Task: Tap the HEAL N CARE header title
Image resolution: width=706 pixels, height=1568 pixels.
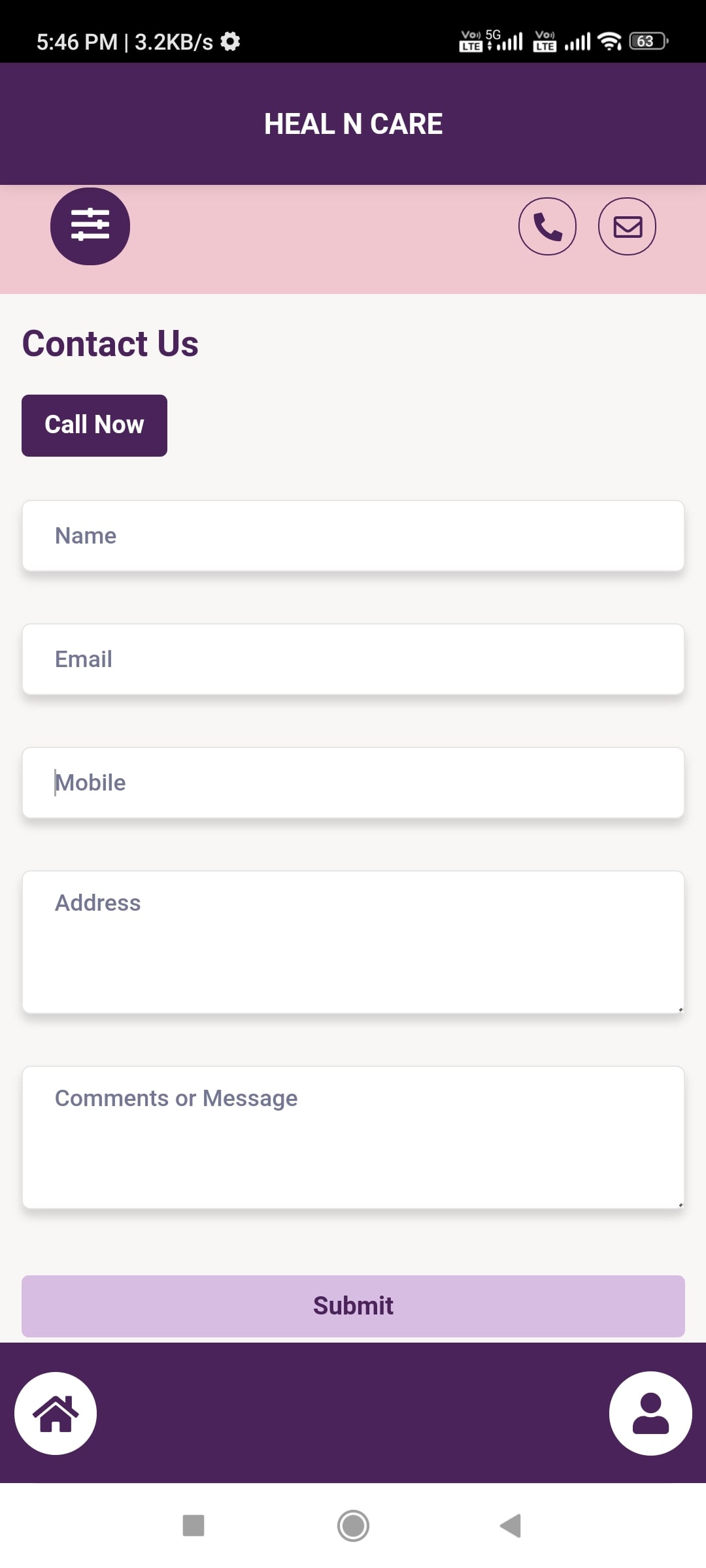Action: pos(353,124)
